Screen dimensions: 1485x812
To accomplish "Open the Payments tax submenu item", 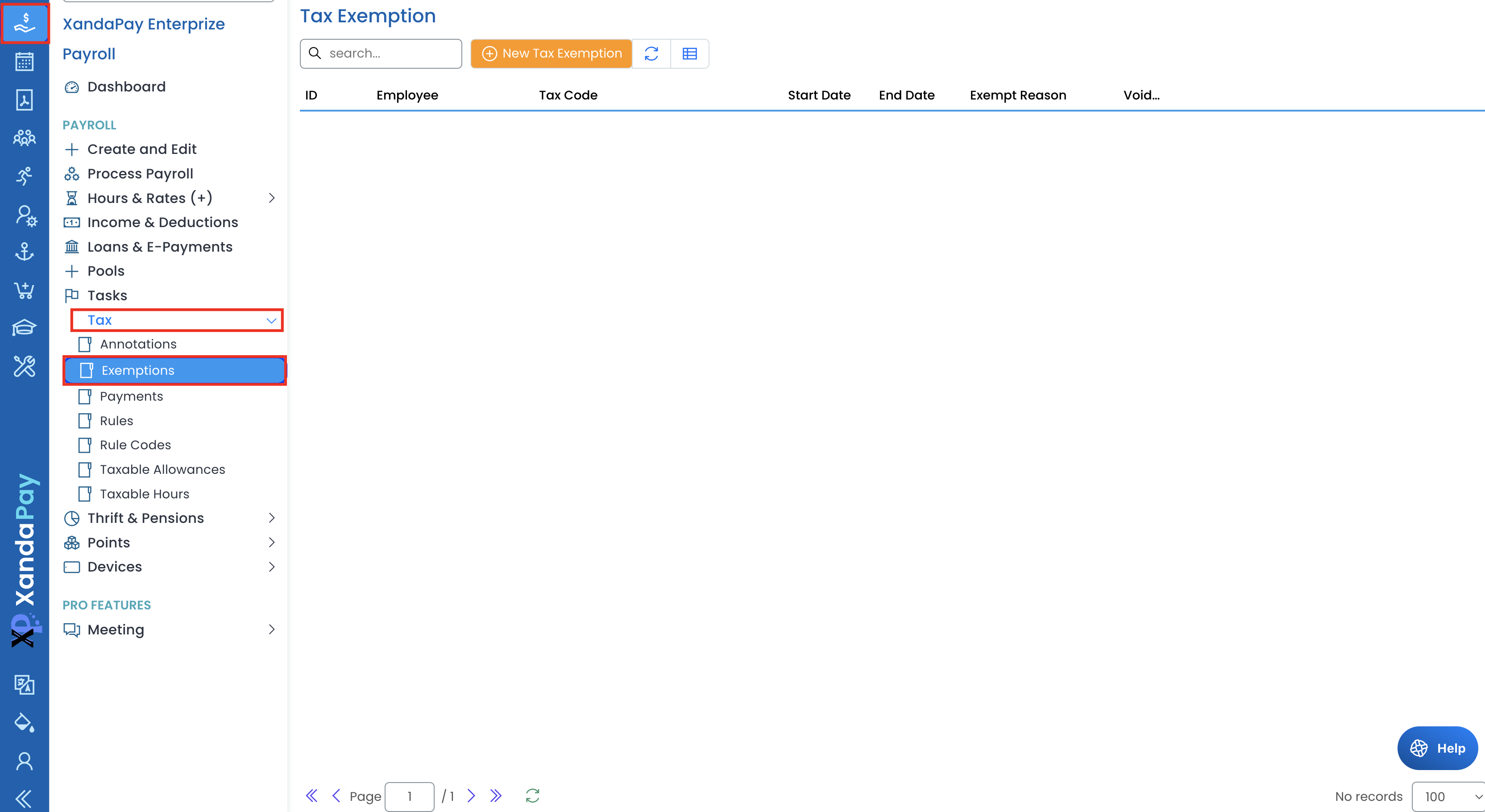I will tap(132, 397).
